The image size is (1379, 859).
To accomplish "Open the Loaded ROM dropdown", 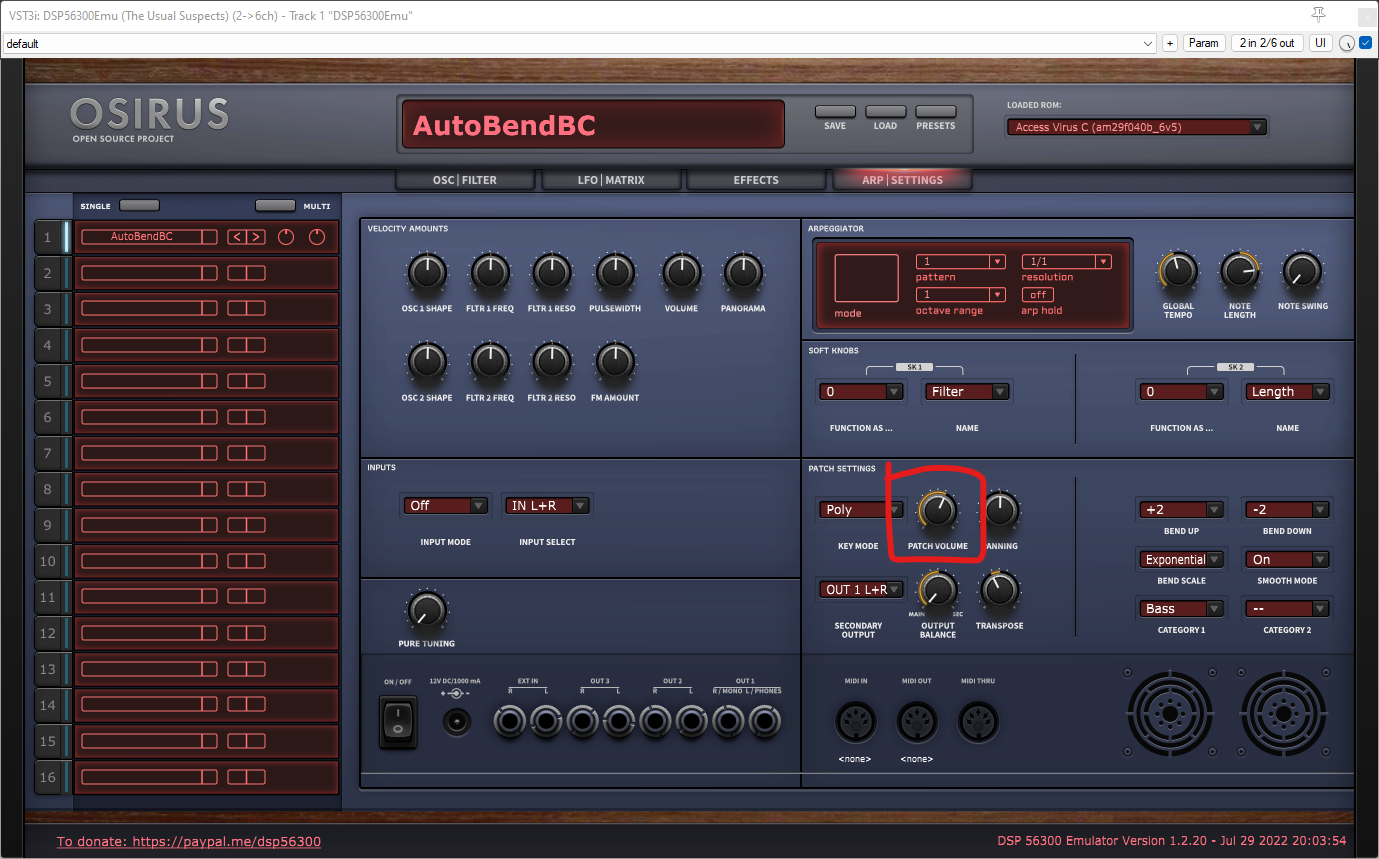I will click(1137, 127).
